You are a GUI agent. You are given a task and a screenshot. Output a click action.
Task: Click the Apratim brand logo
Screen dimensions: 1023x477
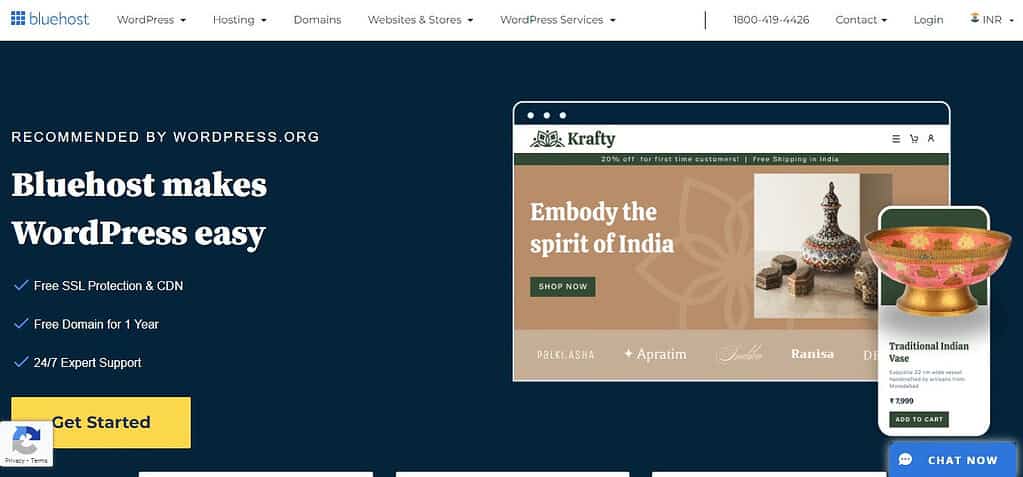(x=654, y=354)
